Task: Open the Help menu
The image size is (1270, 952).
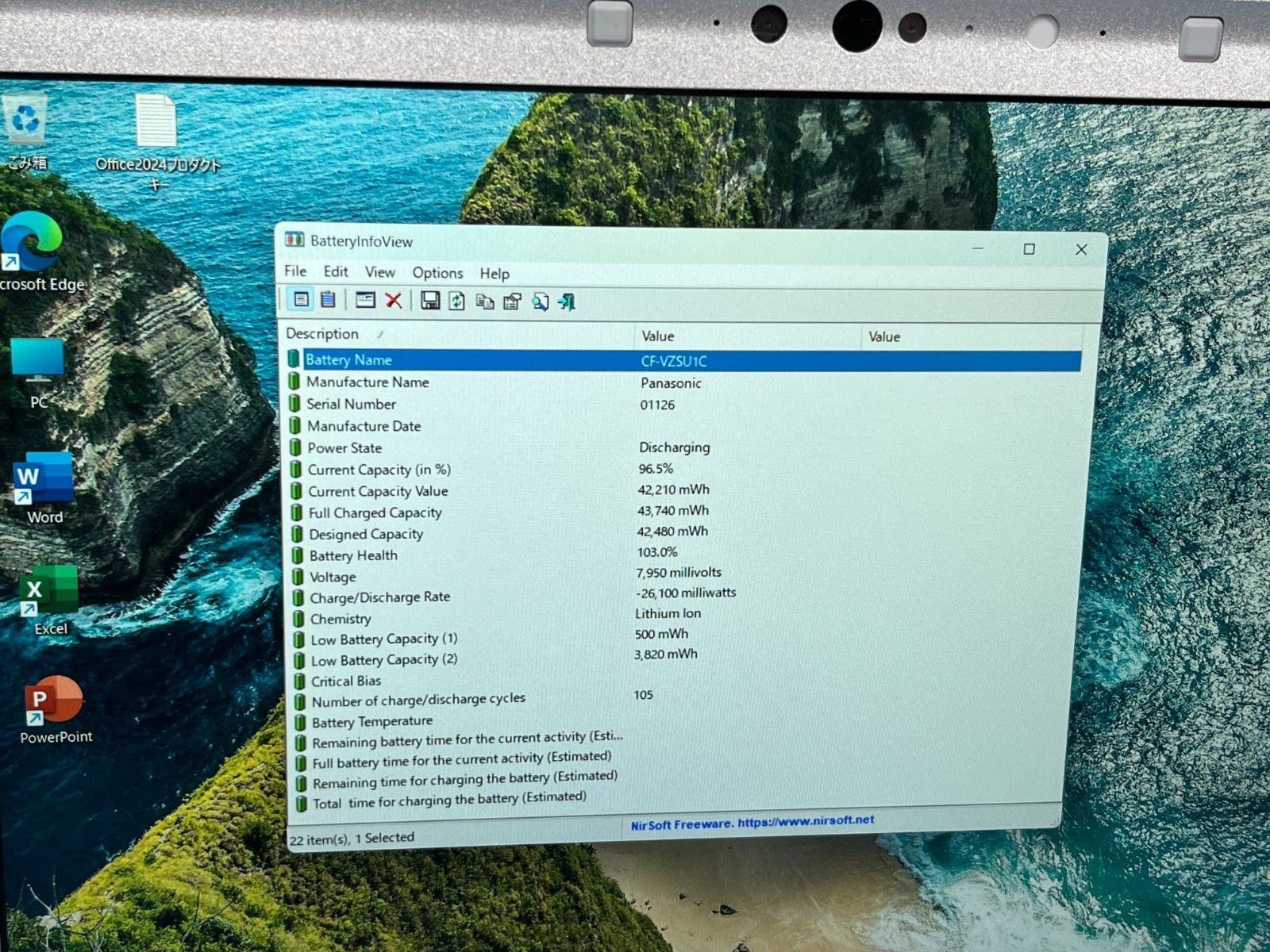Action: [x=495, y=274]
